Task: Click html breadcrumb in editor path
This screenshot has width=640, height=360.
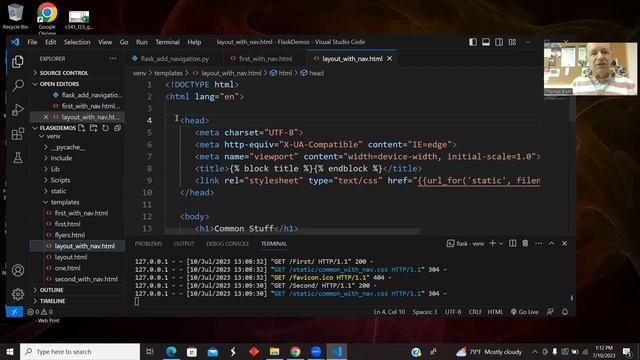Action: pos(281,73)
